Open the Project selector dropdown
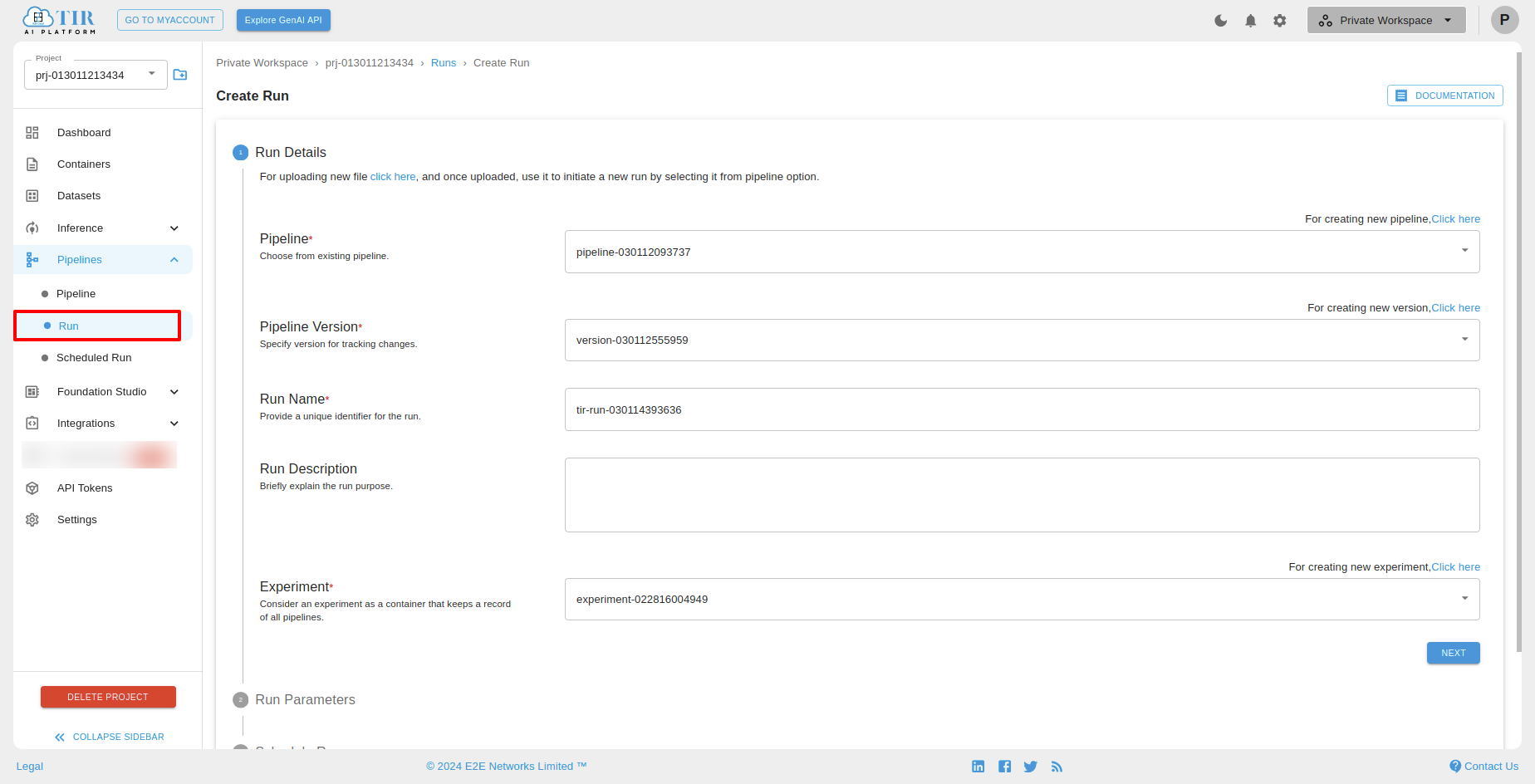 (x=96, y=75)
